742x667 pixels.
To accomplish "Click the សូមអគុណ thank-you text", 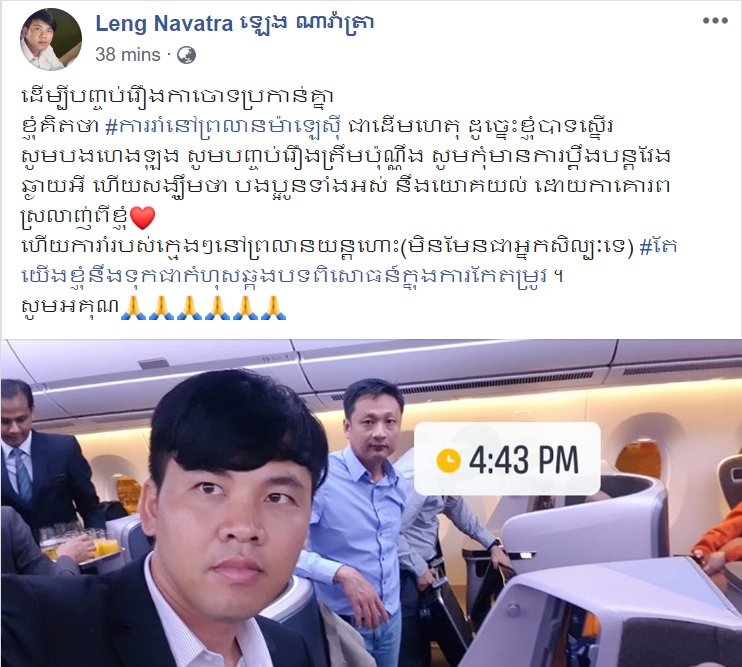I will pos(70,307).
